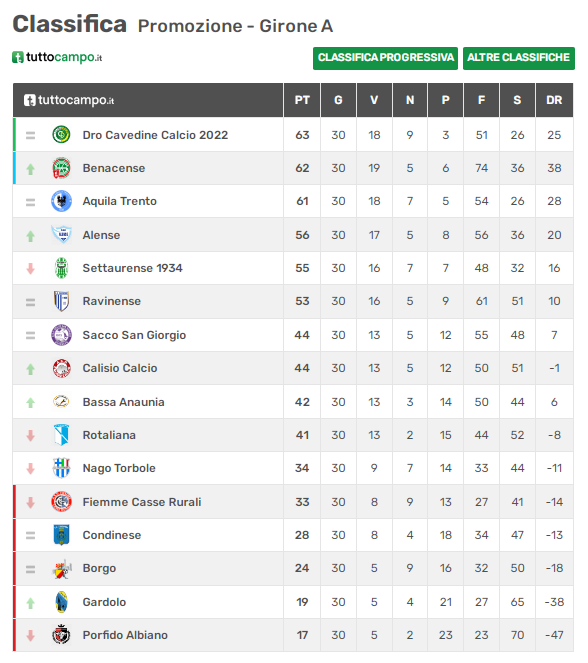The image size is (588, 663).
Task: Click the tuttocampo.it logo in table header
Action: click(x=69, y=100)
